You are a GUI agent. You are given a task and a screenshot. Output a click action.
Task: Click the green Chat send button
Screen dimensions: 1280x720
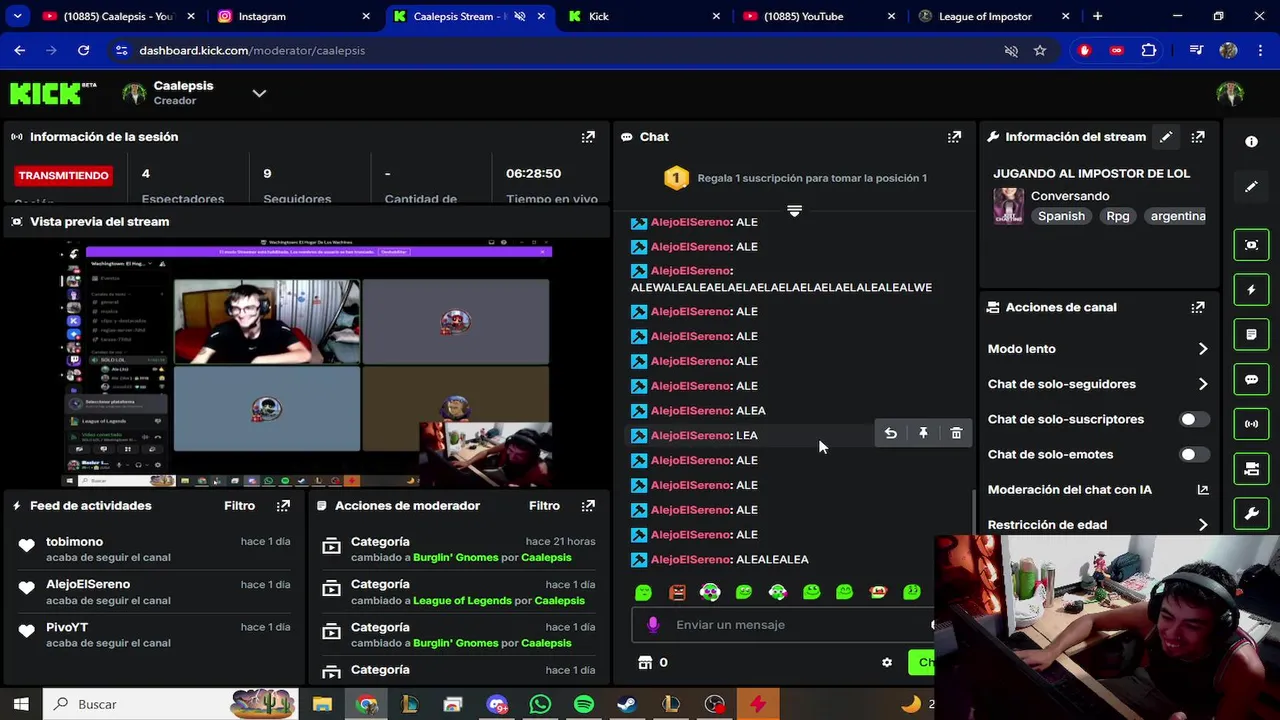[921, 662]
